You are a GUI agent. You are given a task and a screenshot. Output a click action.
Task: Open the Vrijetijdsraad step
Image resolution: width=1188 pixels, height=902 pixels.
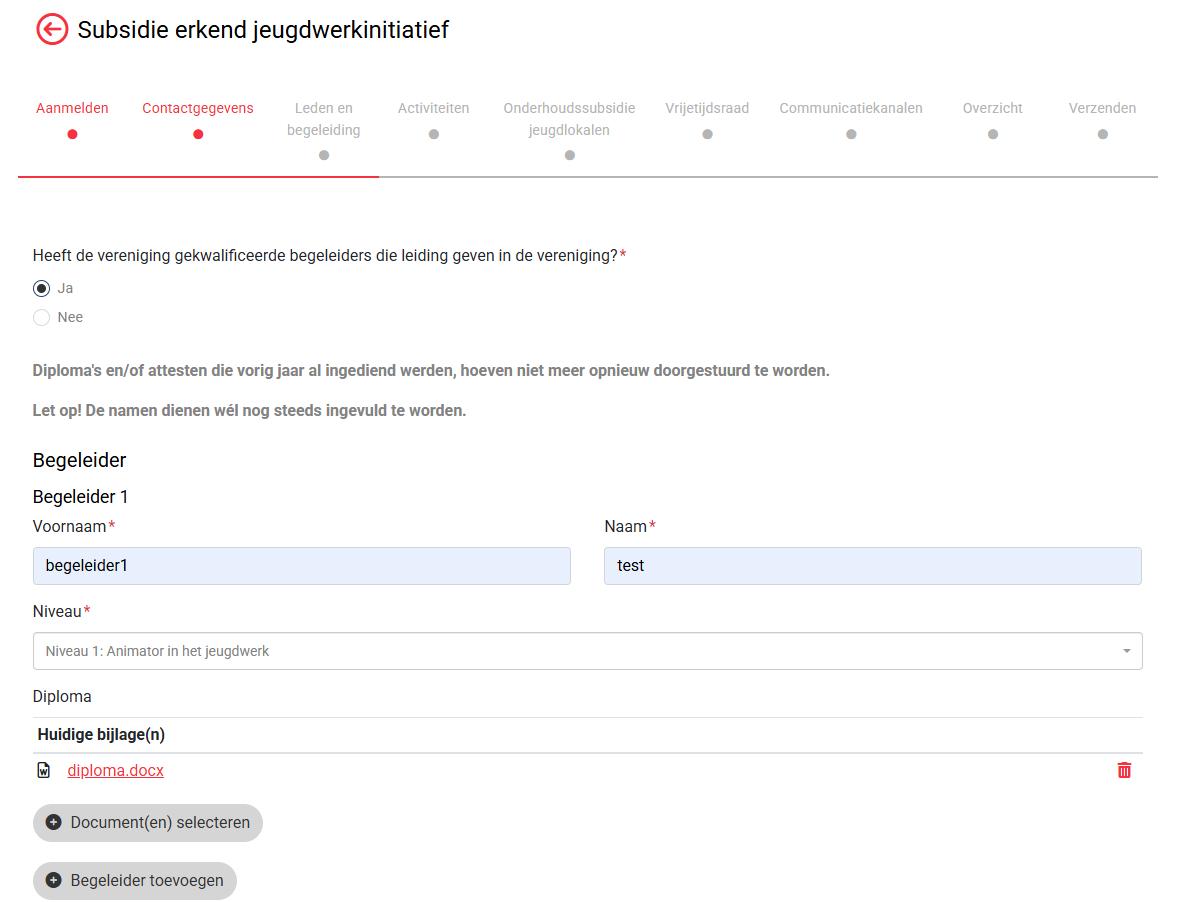tap(707, 108)
